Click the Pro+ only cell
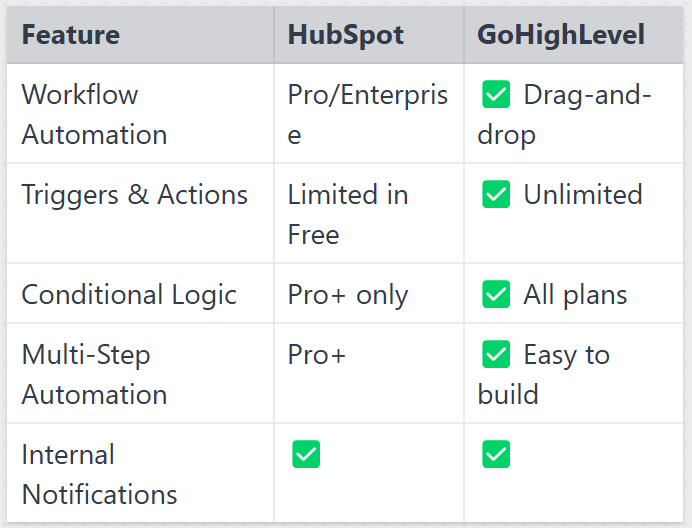The height and width of the screenshot is (528, 692). click(348, 294)
